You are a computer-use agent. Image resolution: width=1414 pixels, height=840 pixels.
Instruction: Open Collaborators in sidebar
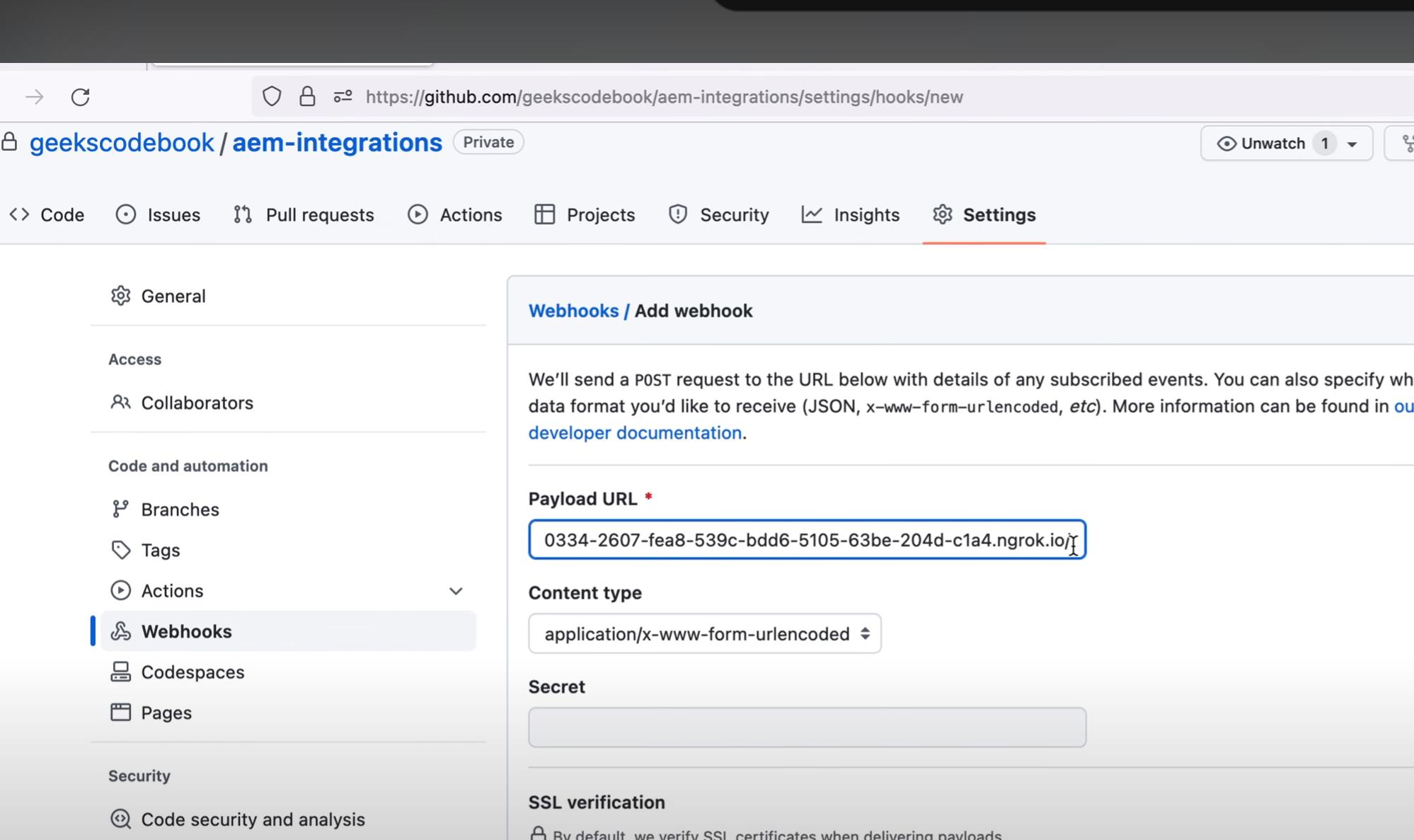(x=182, y=403)
